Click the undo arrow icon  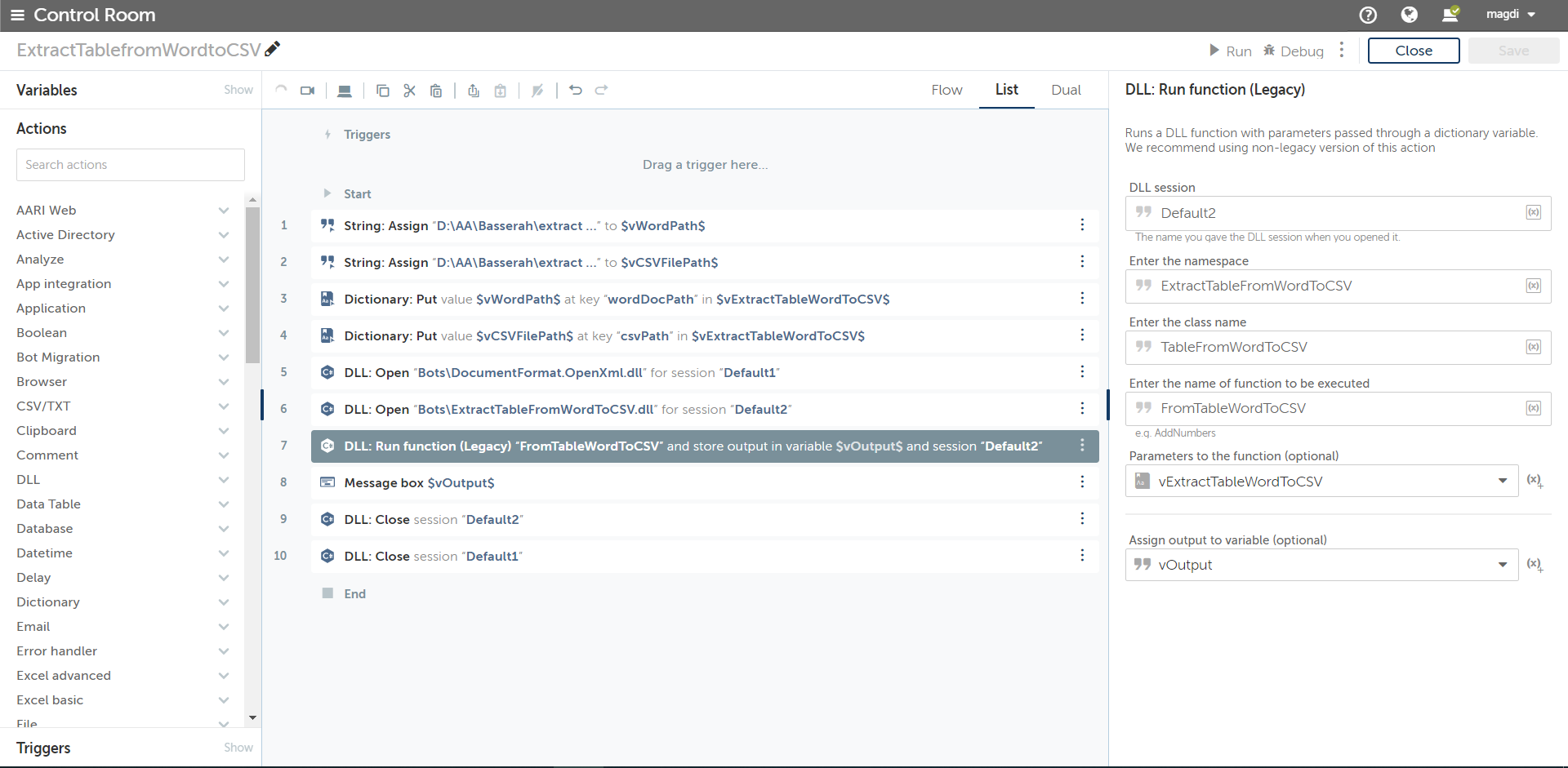[x=576, y=91]
